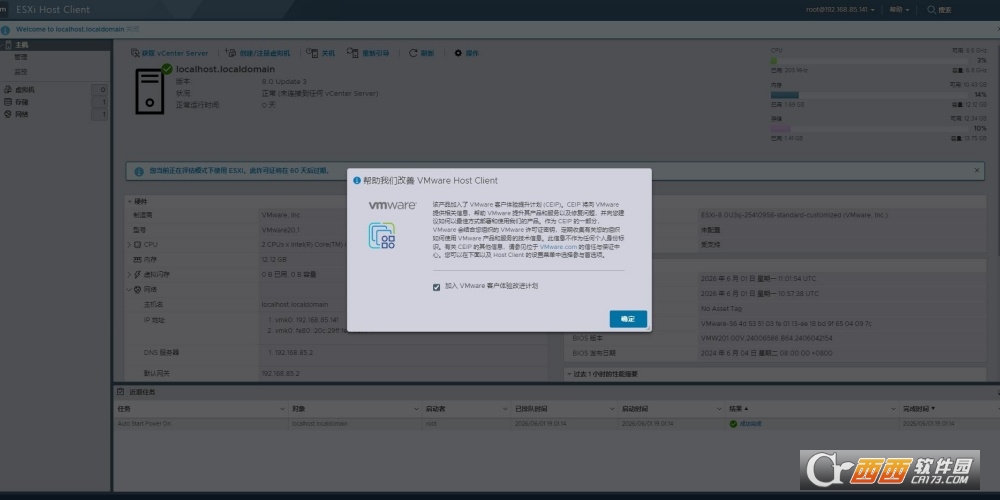This screenshot has height=500, width=1000.
Task: Click the 确定 button in dialog
Action: [x=628, y=319]
